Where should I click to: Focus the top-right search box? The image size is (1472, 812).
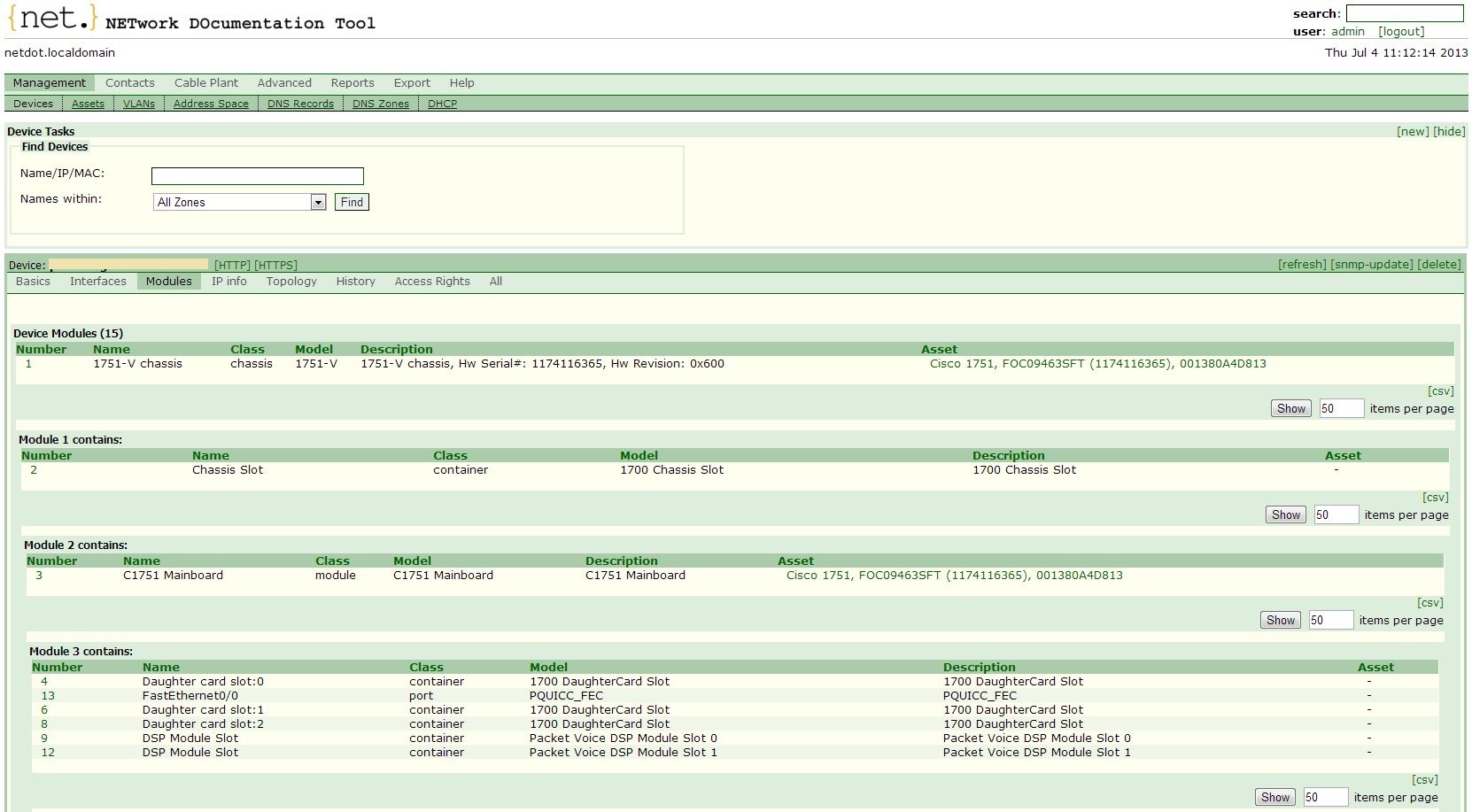[1405, 13]
